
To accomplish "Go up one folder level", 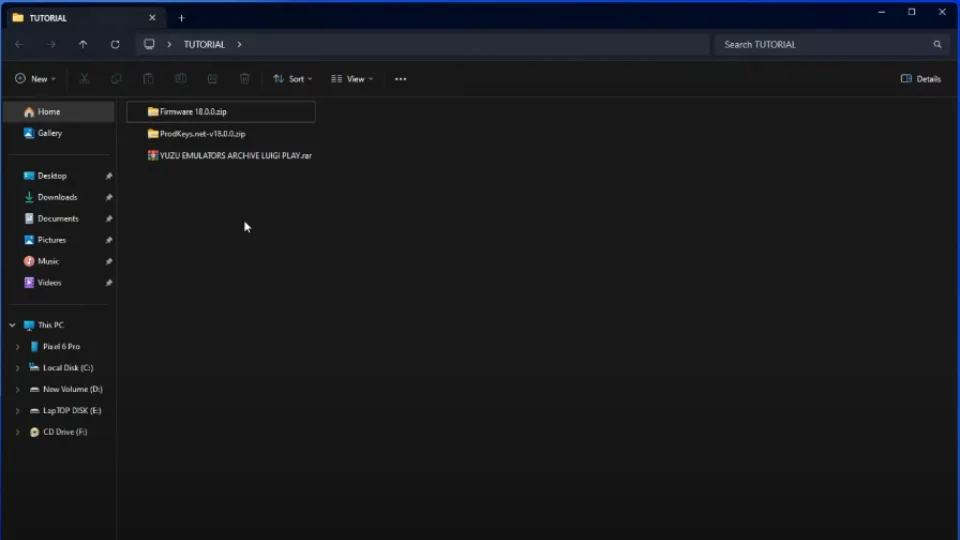I will (x=83, y=44).
